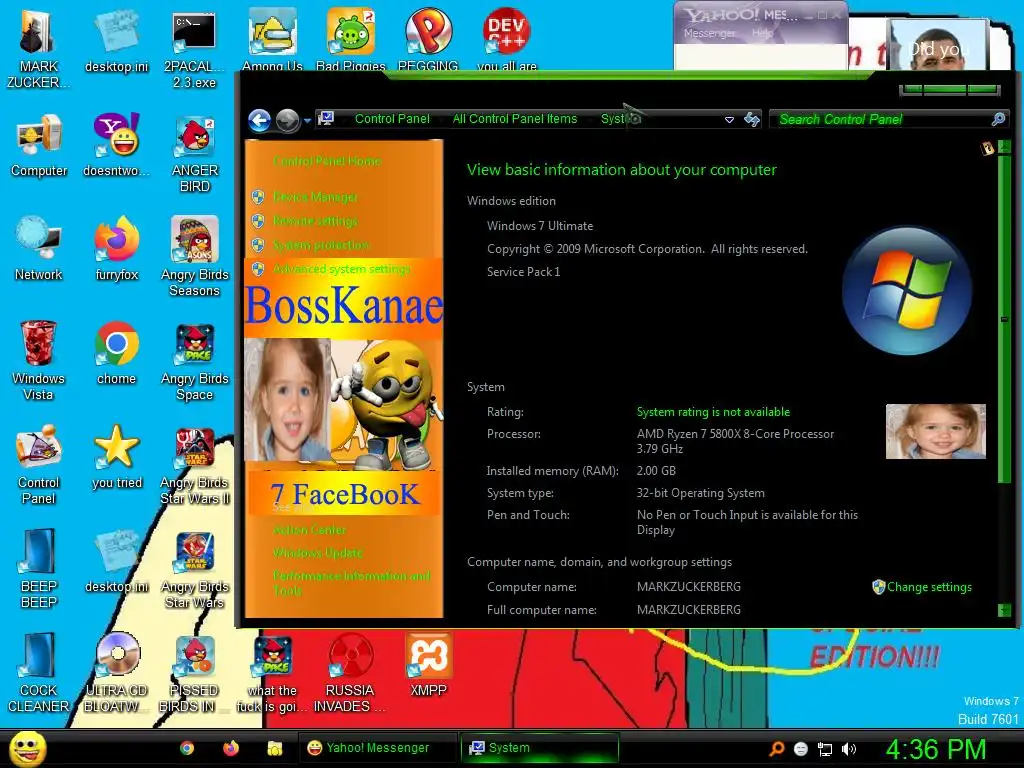Viewport: 1024px width, 768px height.
Task: Select the Angry Birds Star Wars II icon
Action: click(x=194, y=465)
